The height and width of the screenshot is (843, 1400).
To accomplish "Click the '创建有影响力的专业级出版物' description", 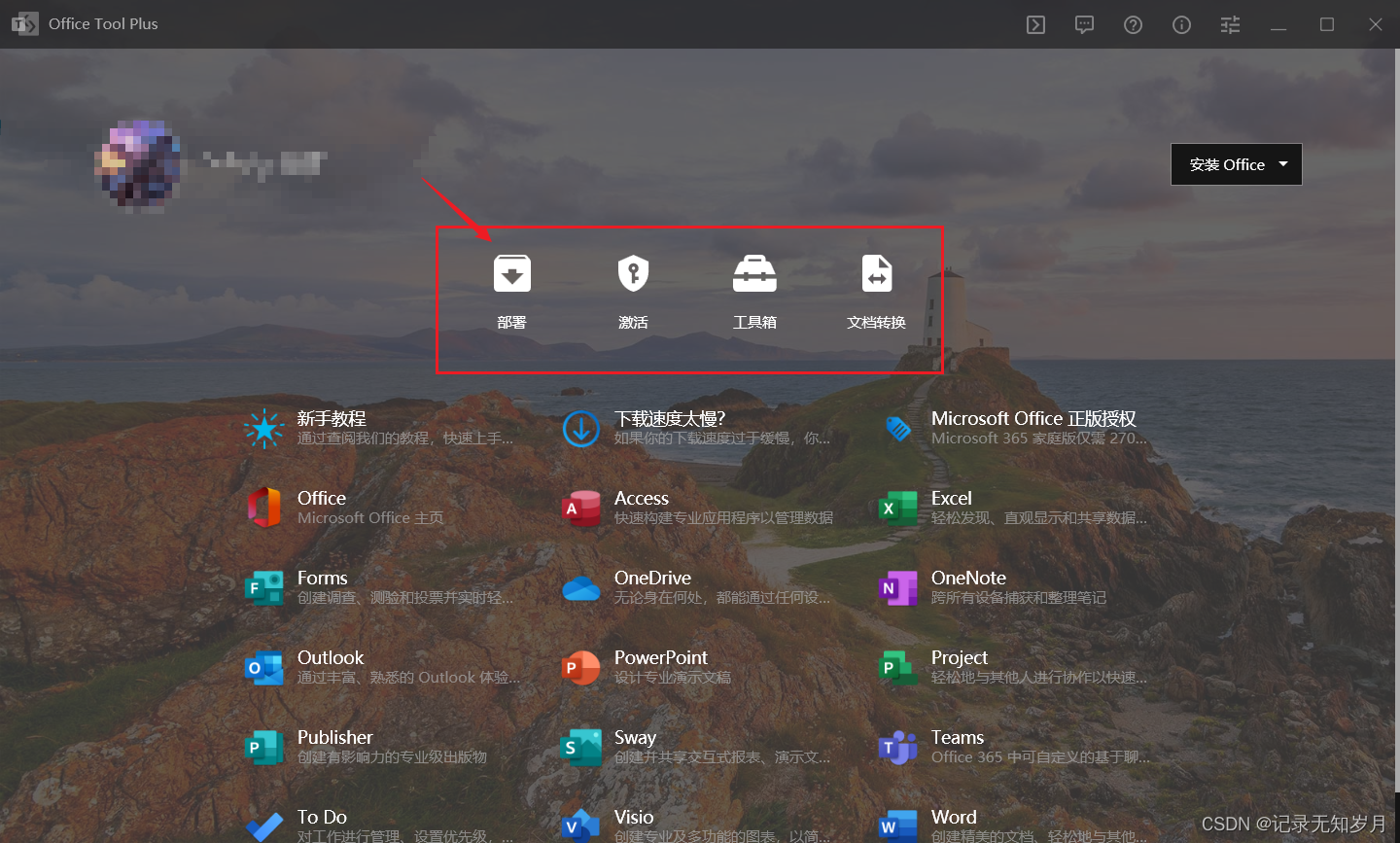I will coord(392,757).
